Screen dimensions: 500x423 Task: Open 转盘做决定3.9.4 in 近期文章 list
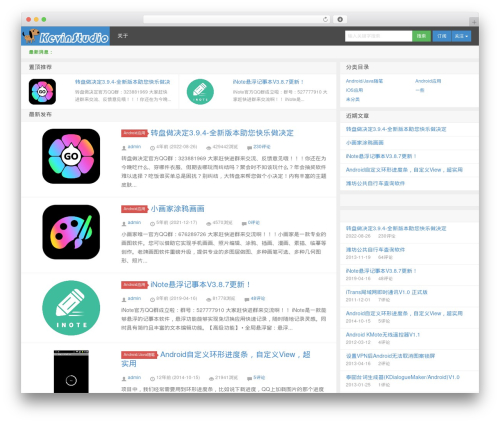click(x=396, y=129)
